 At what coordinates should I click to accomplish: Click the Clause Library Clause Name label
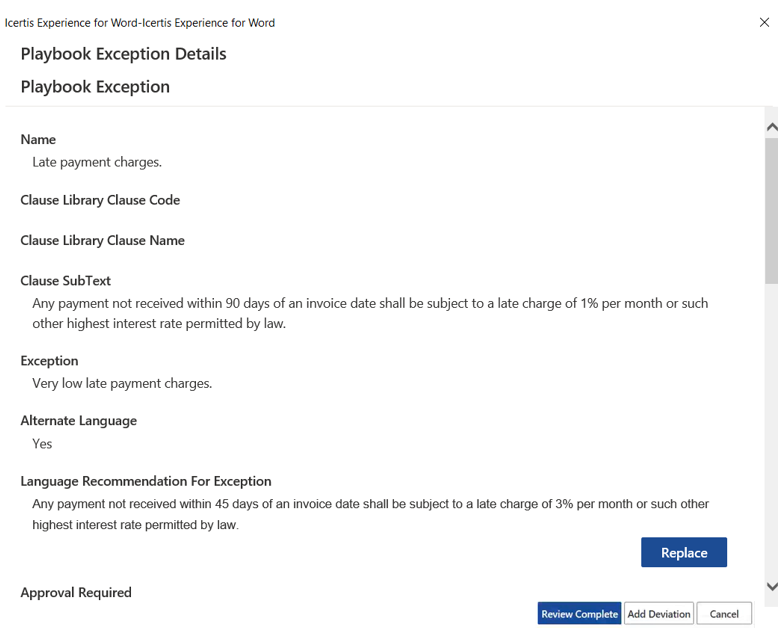102,240
